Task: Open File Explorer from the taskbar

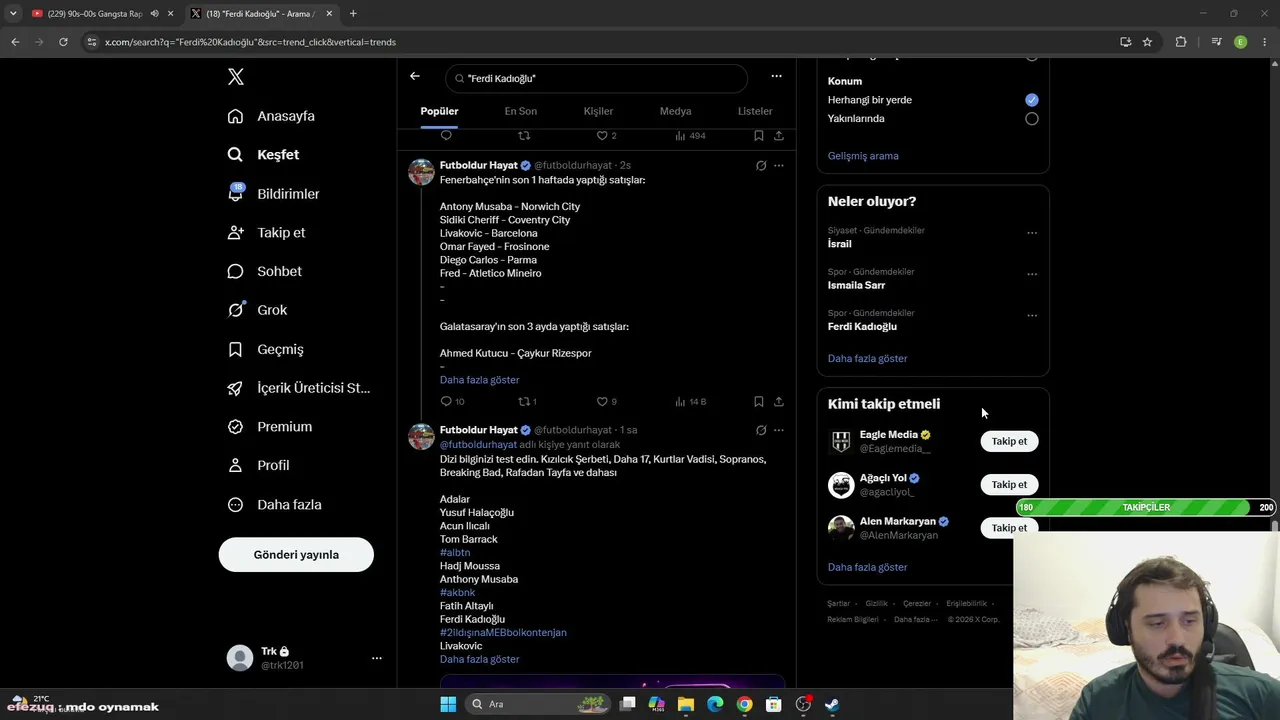Action: click(686, 704)
